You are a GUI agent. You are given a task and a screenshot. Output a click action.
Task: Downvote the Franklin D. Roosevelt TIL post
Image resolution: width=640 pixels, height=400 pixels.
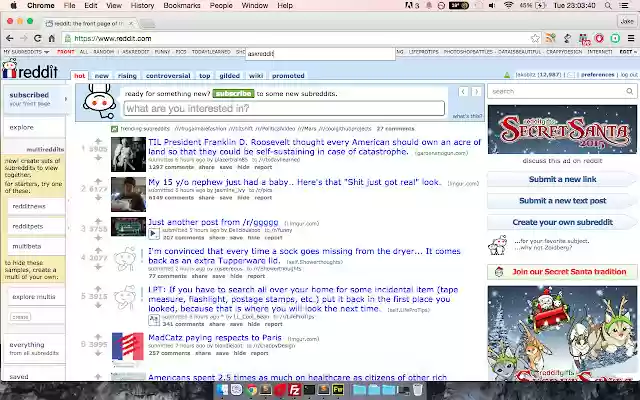(x=98, y=158)
